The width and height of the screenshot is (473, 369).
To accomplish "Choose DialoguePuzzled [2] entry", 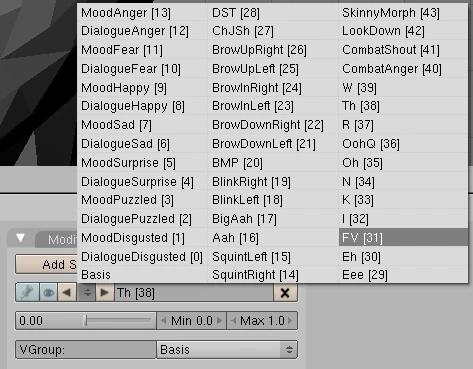I will (x=142, y=219).
